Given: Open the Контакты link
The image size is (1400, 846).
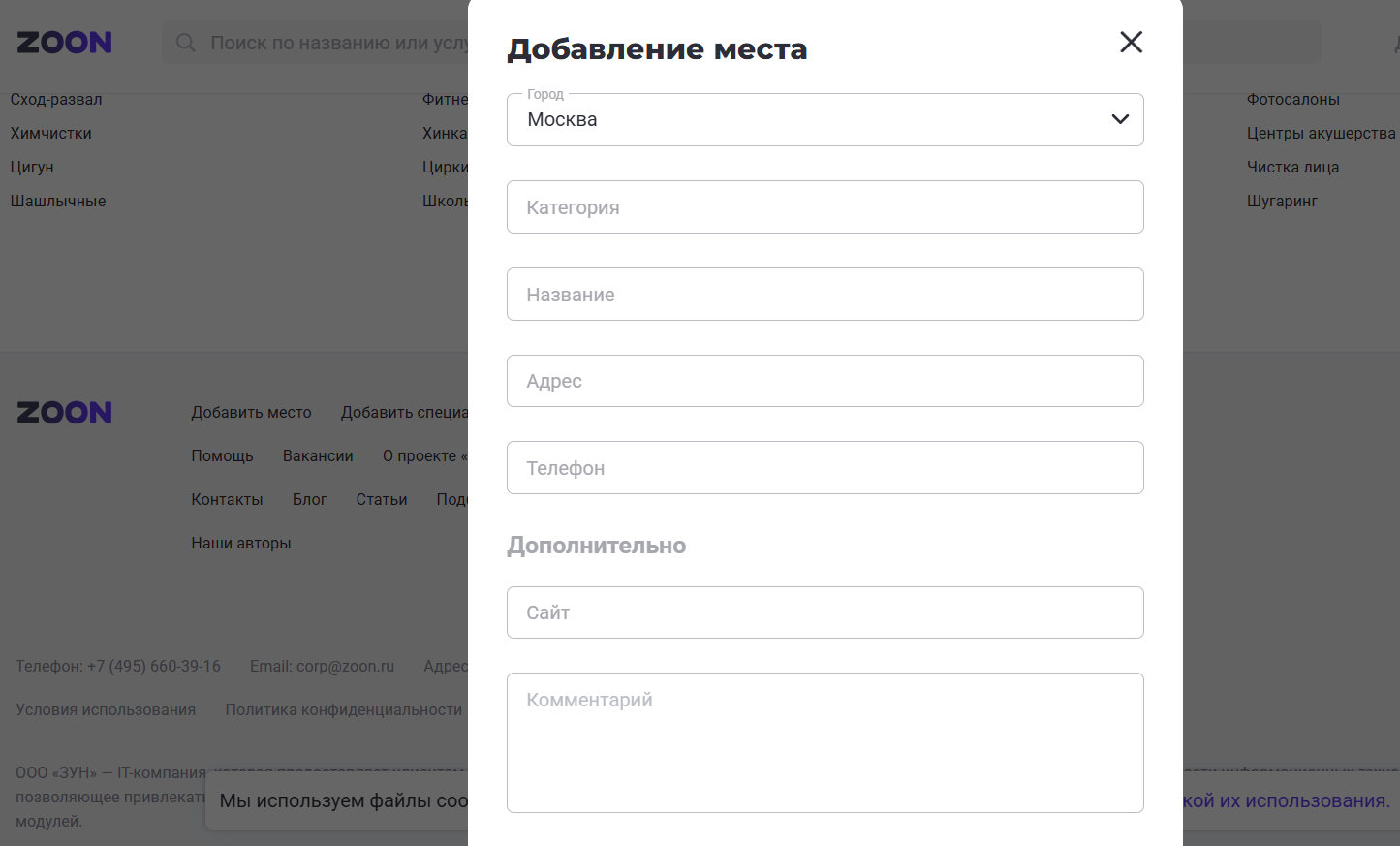Looking at the screenshot, I should click(x=227, y=499).
